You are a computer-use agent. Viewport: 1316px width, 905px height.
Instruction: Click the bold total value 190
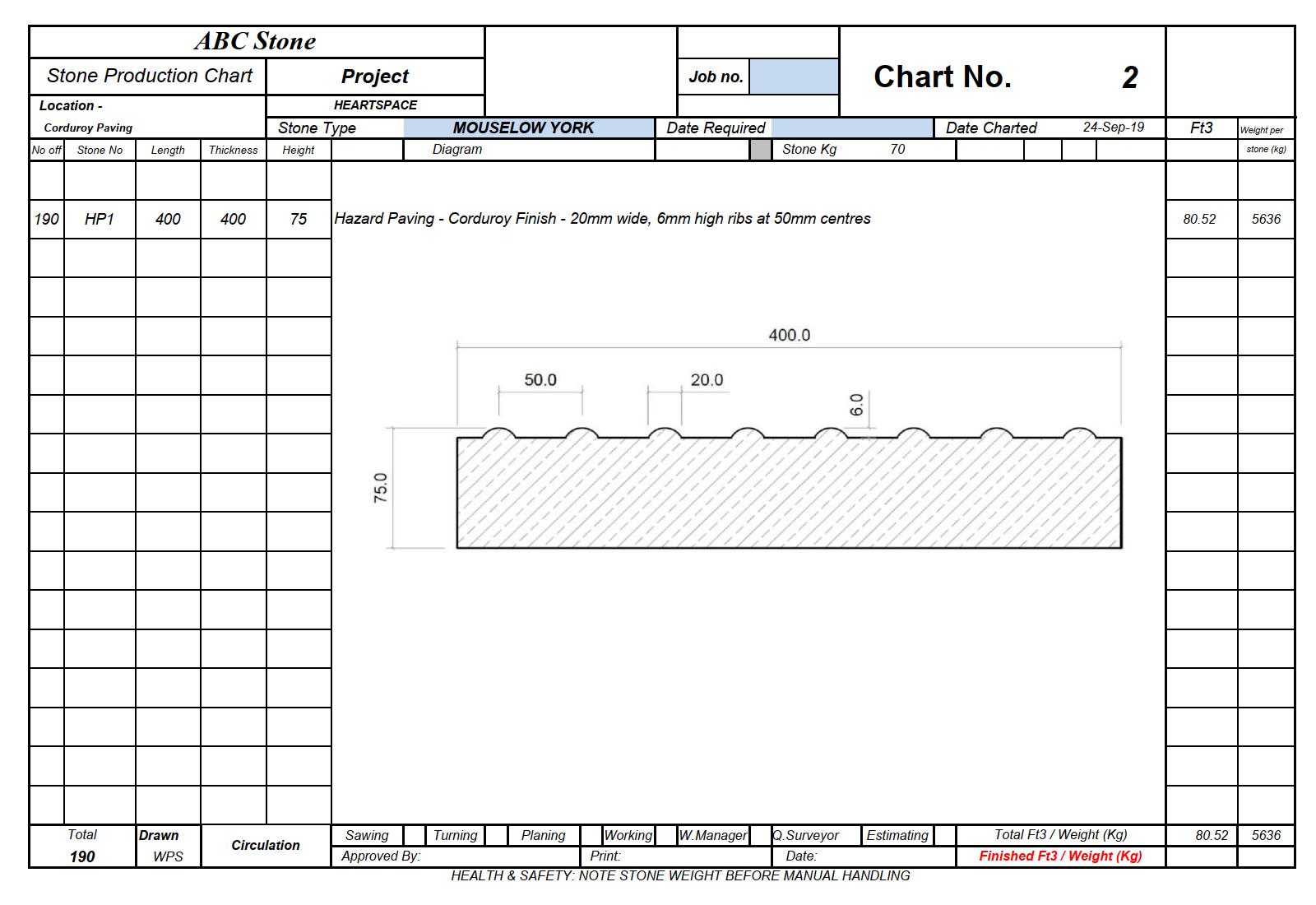82,856
